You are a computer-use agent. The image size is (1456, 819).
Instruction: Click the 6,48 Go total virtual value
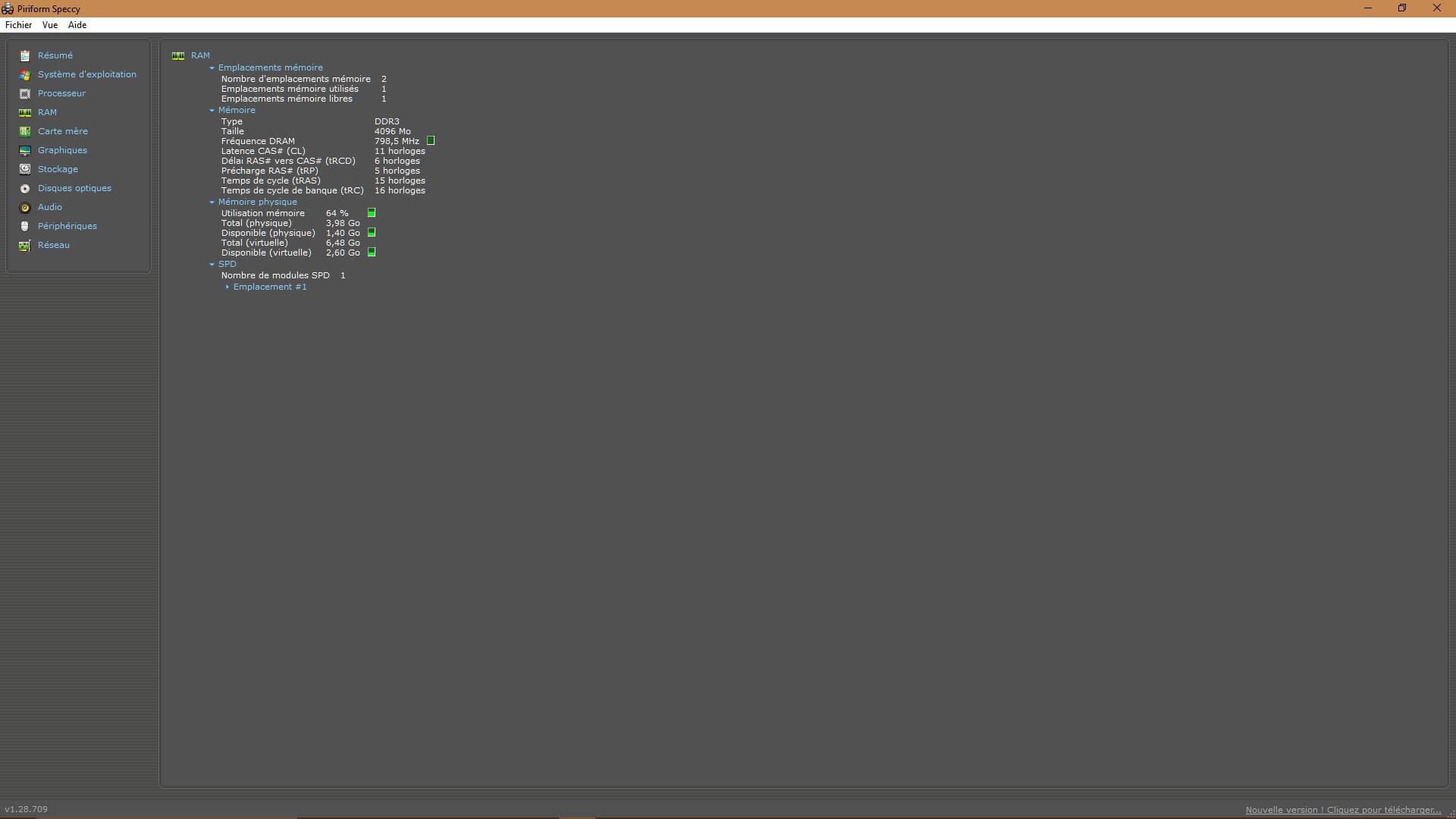point(343,243)
